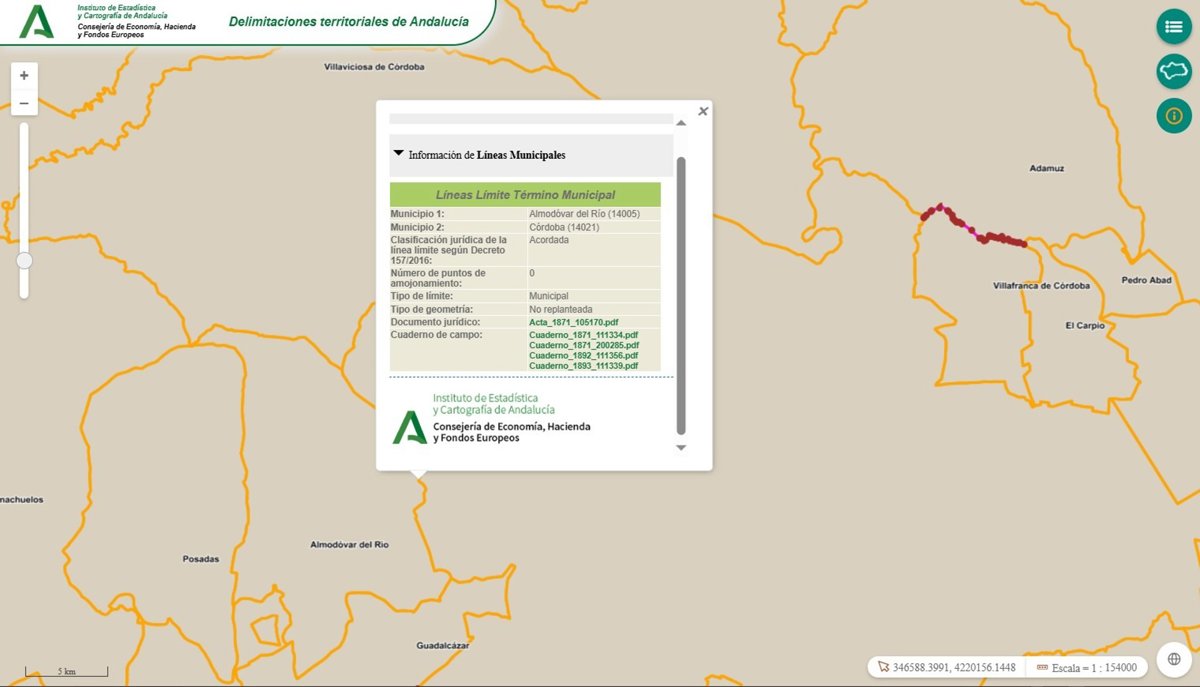Open the information button
Viewport: 1200px width, 687px height.
tap(1174, 116)
